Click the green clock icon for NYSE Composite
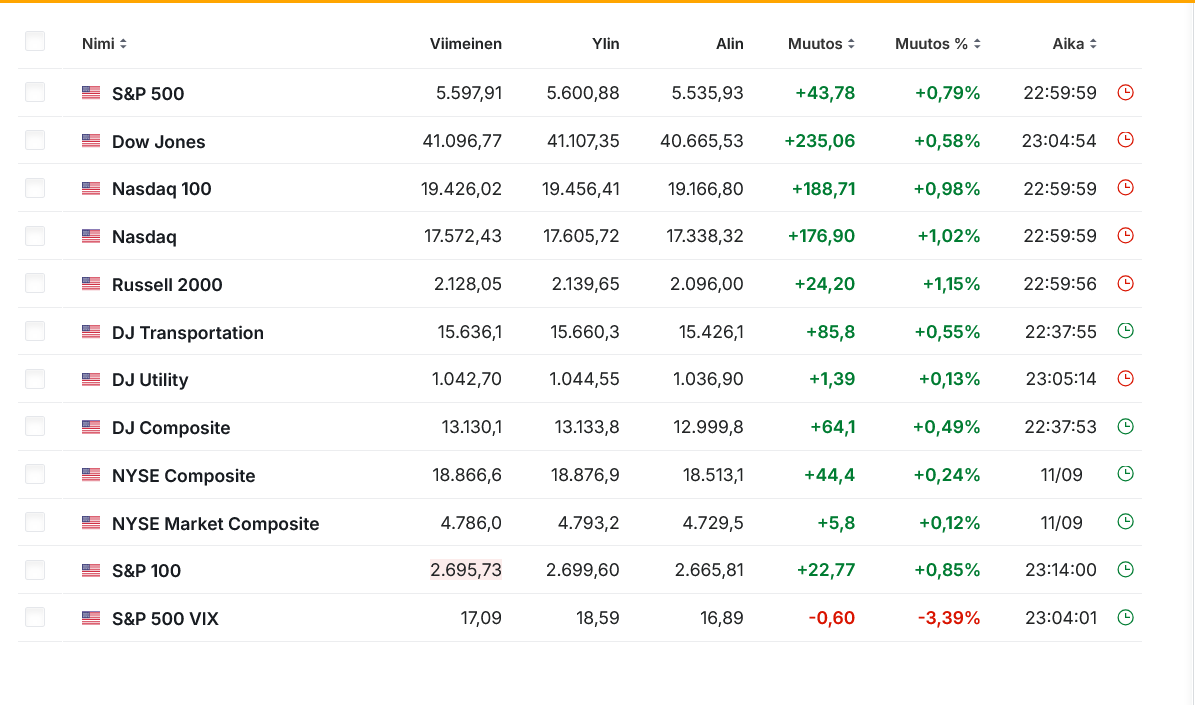This screenshot has width=1195, height=705. pyautogui.click(x=1125, y=474)
